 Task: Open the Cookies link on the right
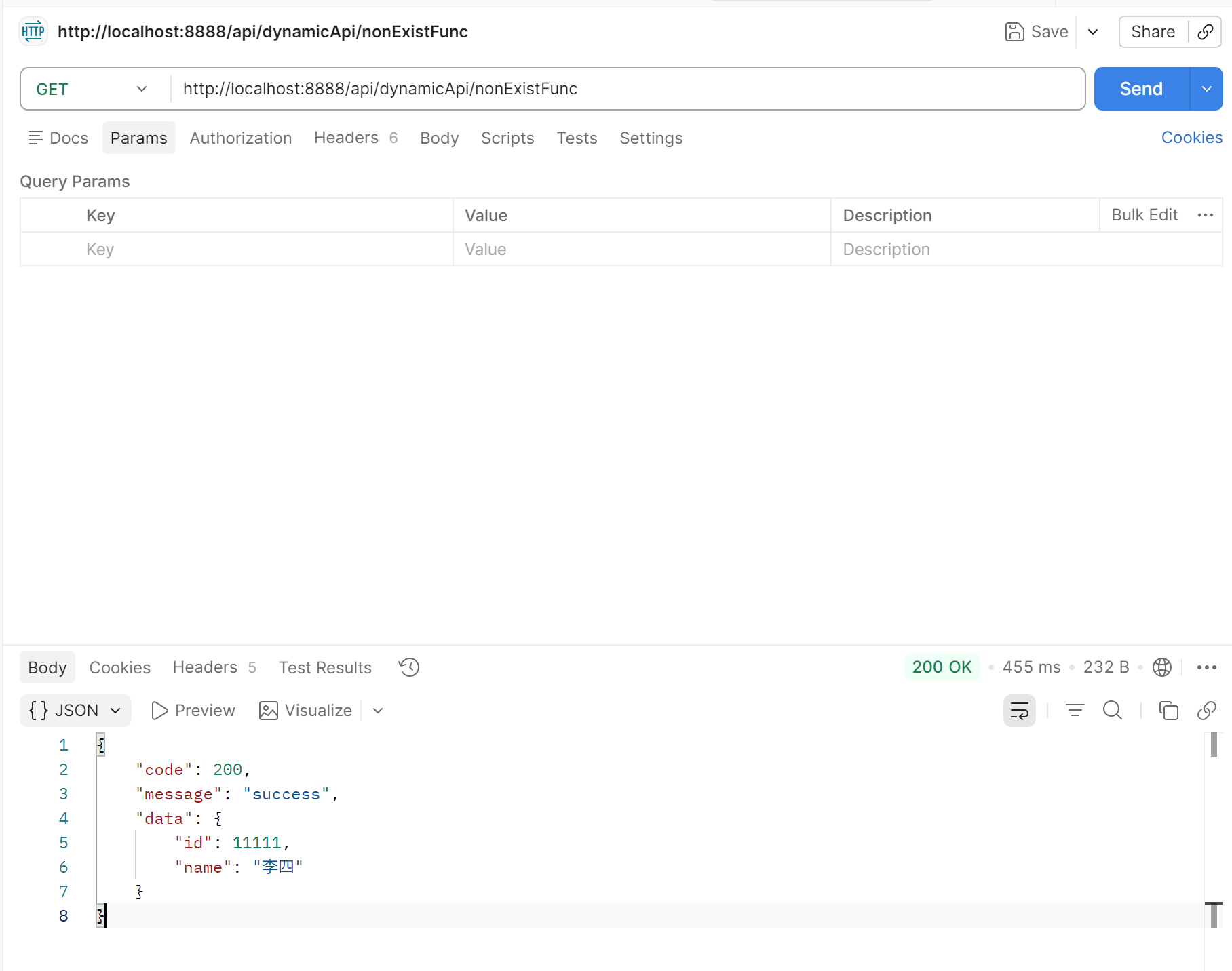coord(1191,138)
